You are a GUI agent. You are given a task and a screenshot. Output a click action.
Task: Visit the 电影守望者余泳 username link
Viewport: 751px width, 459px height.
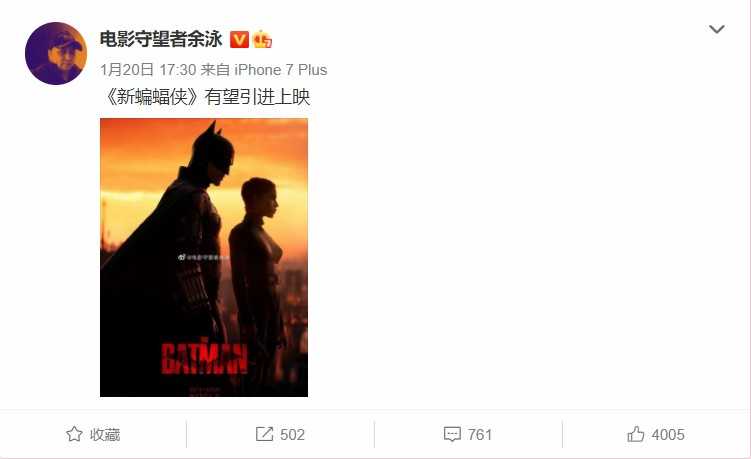click(161, 39)
